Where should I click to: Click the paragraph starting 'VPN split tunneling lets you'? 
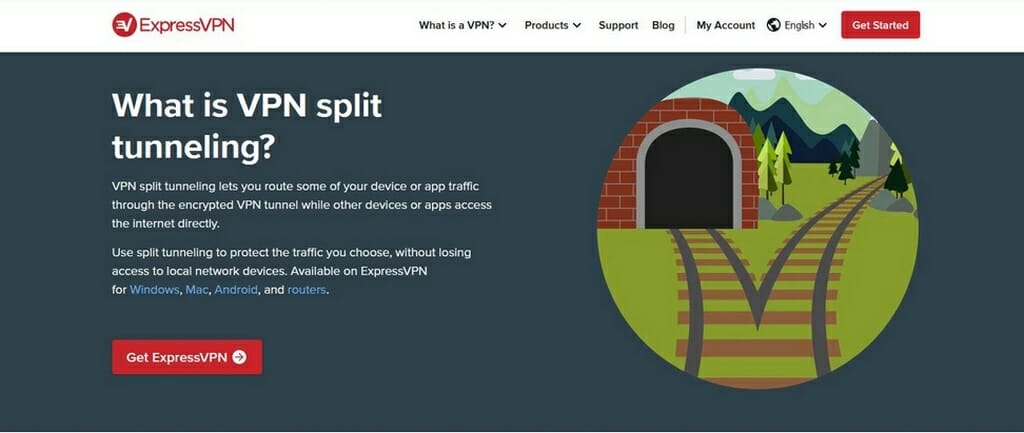[x=302, y=205]
